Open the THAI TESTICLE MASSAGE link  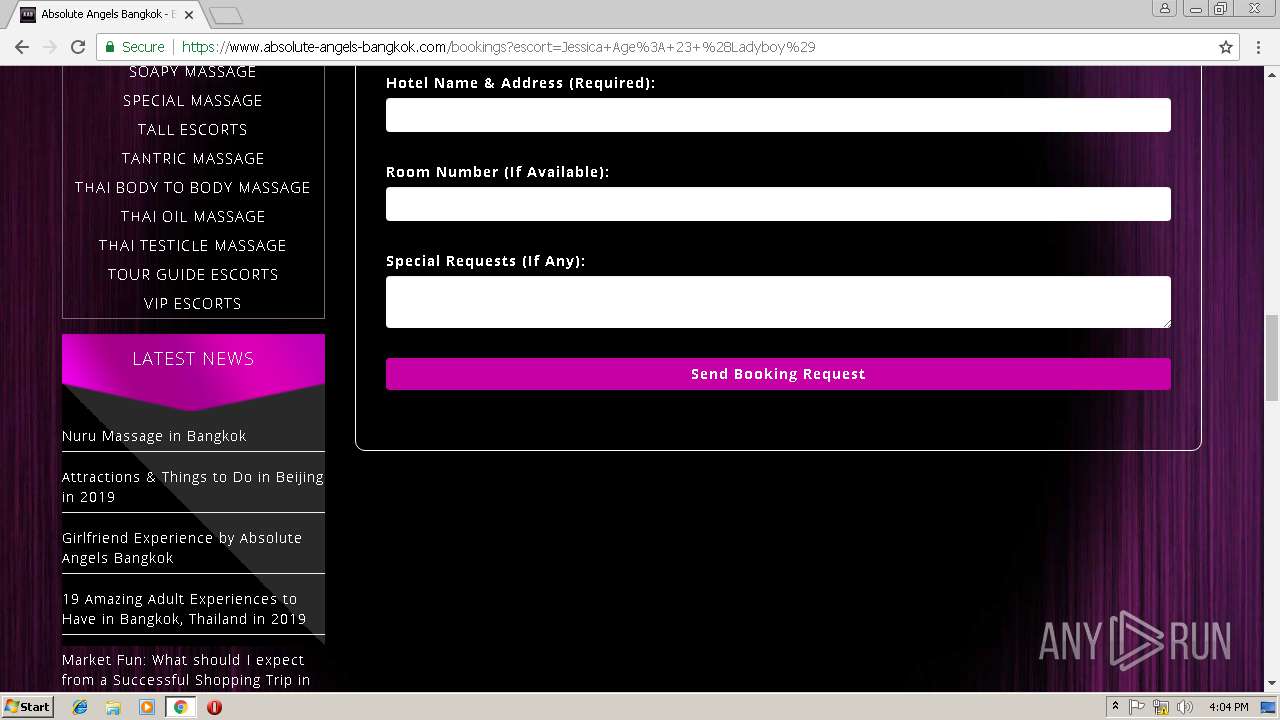[193, 246]
